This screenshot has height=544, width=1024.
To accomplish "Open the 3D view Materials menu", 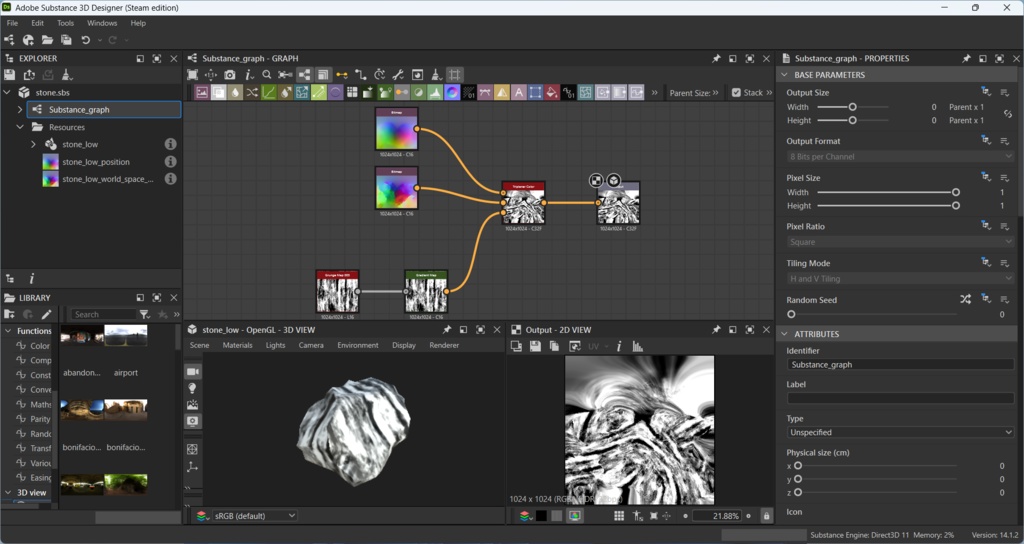I will [x=237, y=345].
